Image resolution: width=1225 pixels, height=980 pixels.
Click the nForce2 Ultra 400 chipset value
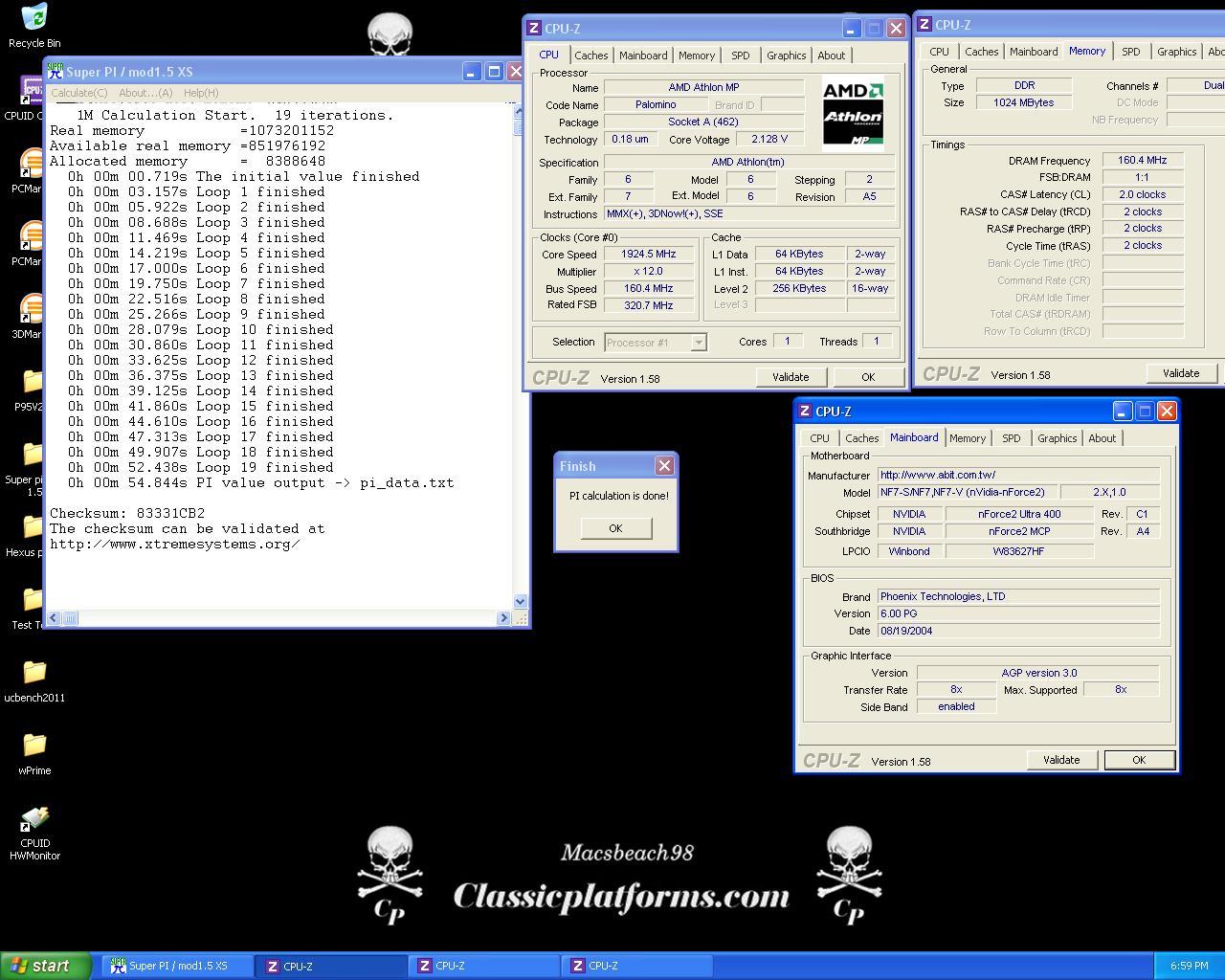tap(1019, 514)
